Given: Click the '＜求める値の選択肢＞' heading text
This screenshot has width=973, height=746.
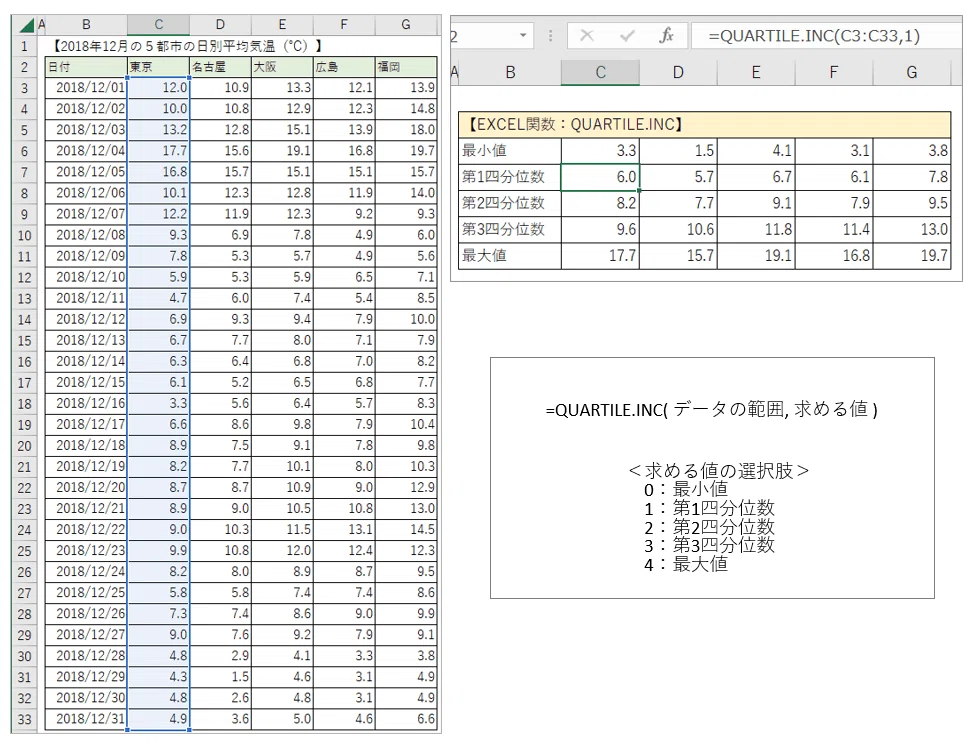Looking at the screenshot, I should pos(719,470).
